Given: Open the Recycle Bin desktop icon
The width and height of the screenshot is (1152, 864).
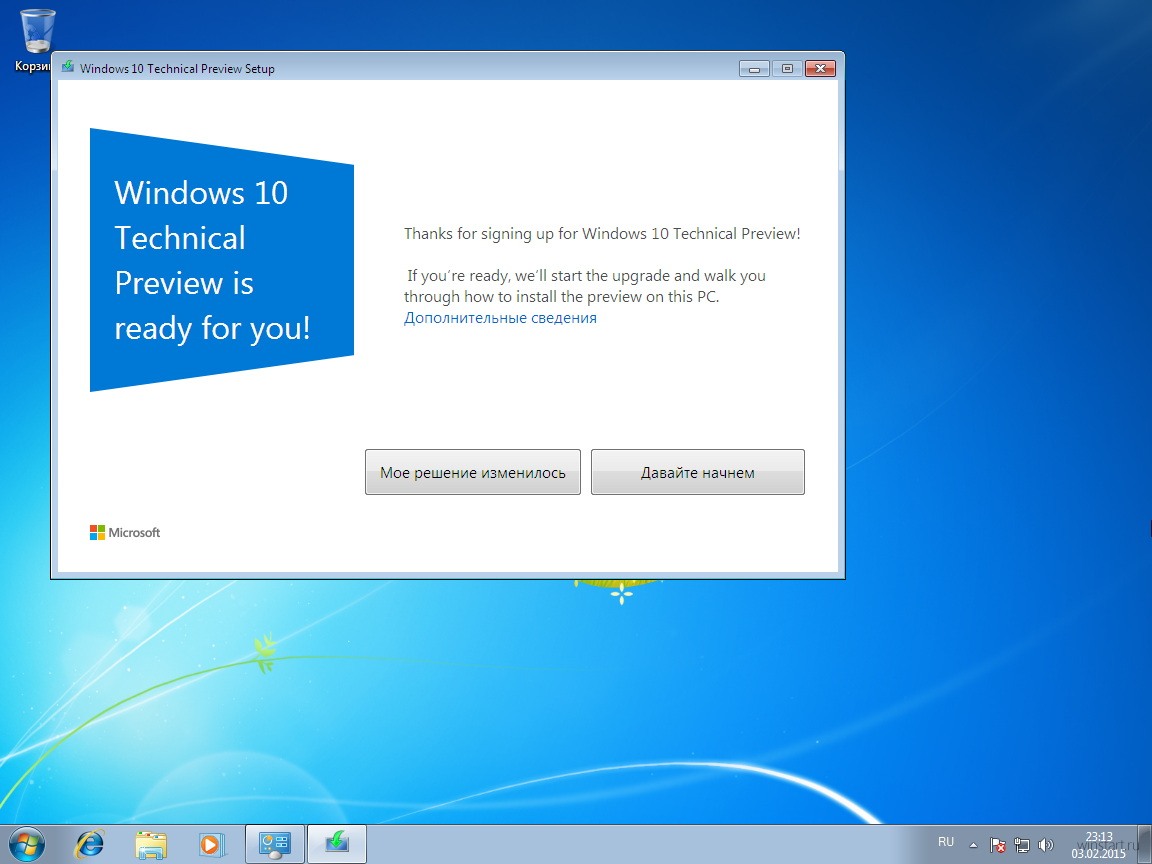Looking at the screenshot, I should tap(35, 40).
